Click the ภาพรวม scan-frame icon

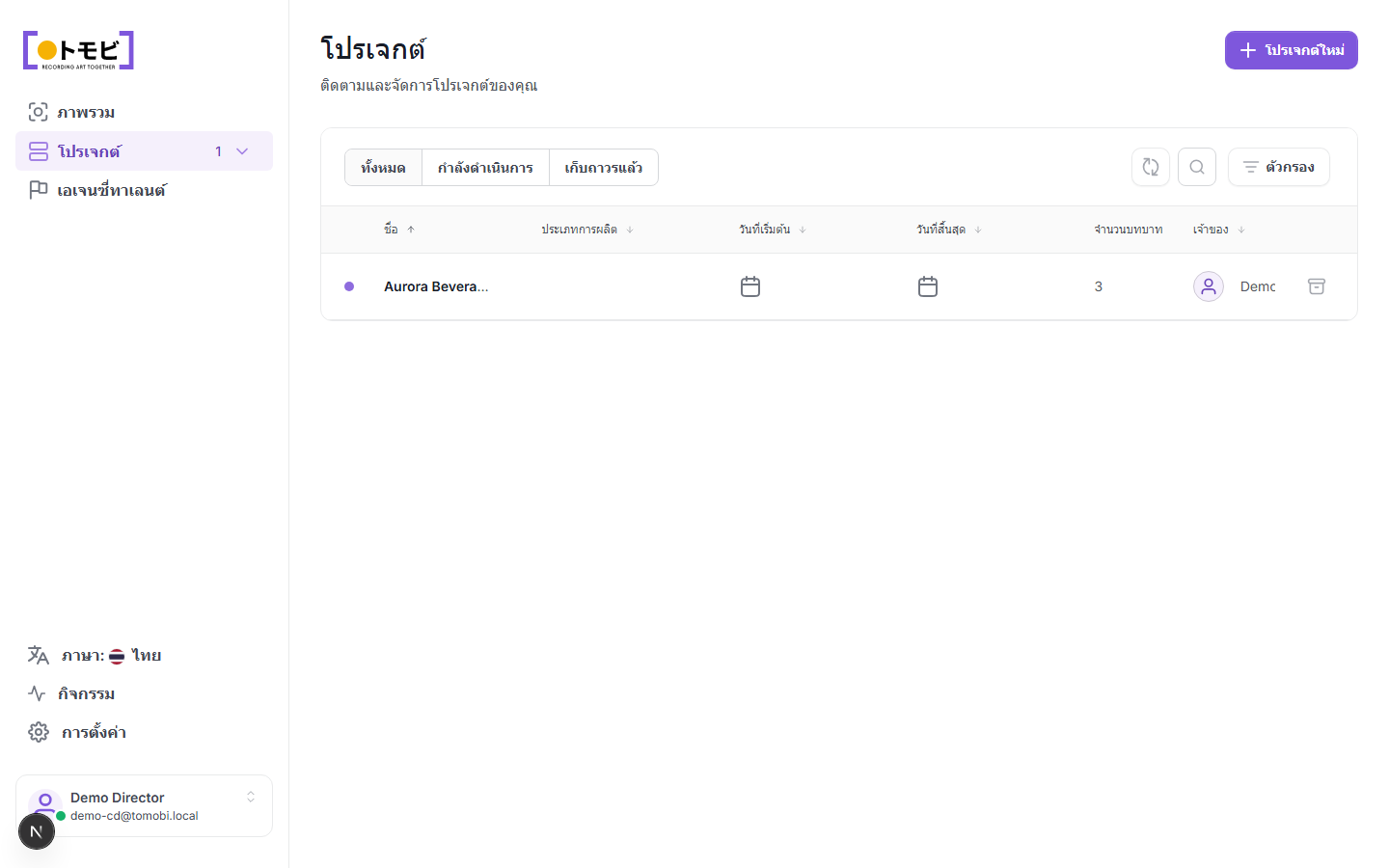pyautogui.click(x=38, y=112)
